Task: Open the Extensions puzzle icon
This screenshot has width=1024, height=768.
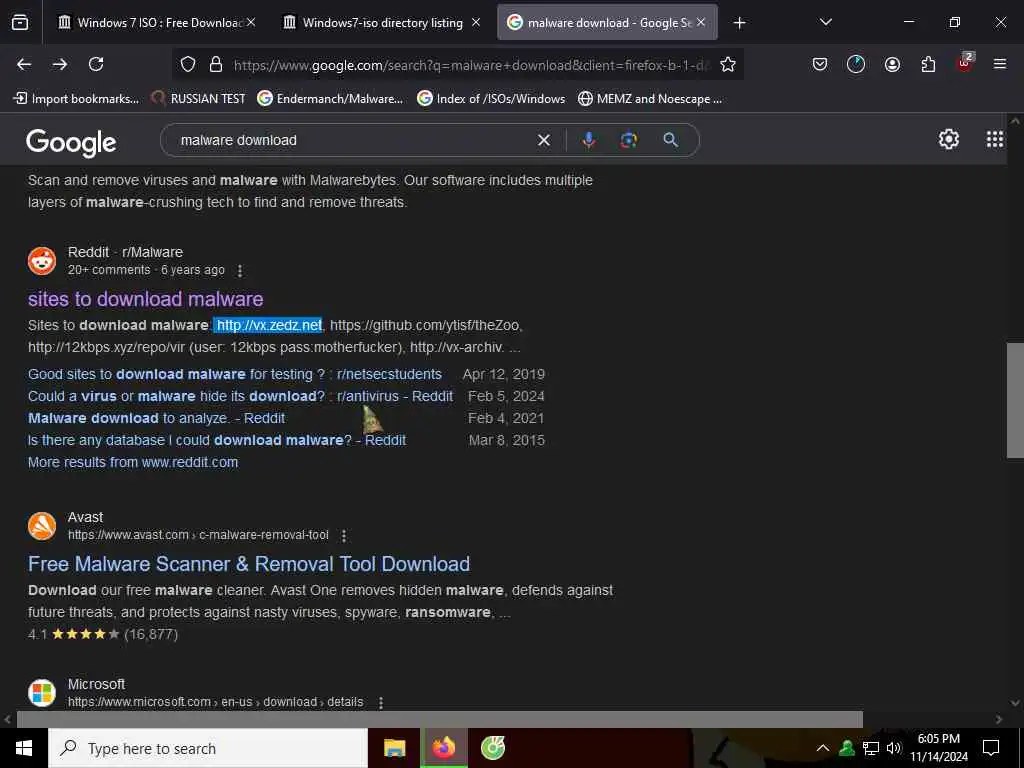Action: coord(928,64)
